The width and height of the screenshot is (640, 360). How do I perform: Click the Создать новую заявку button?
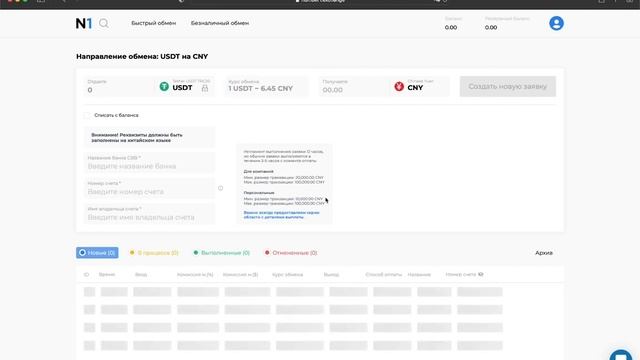pyautogui.click(x=508, y=87)
